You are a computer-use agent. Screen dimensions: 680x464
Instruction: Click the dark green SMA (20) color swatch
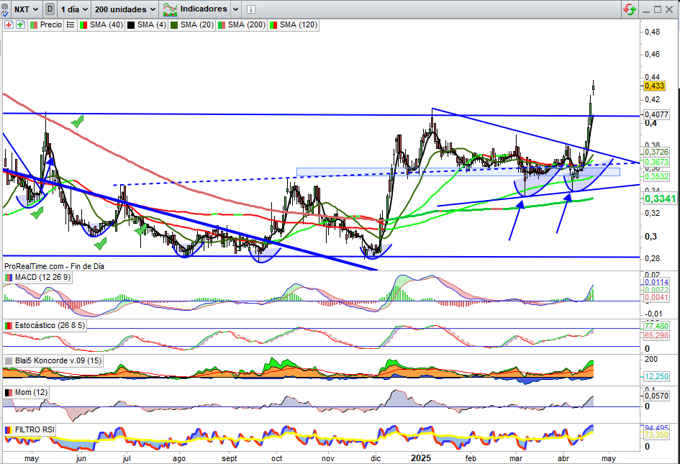pos(174,25)
